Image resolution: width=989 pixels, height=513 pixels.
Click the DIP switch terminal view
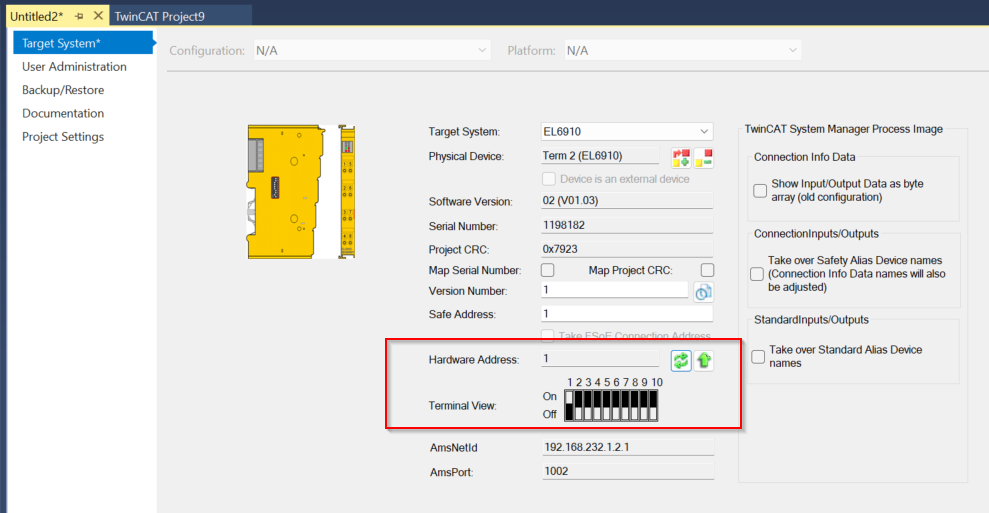[611, 405]
